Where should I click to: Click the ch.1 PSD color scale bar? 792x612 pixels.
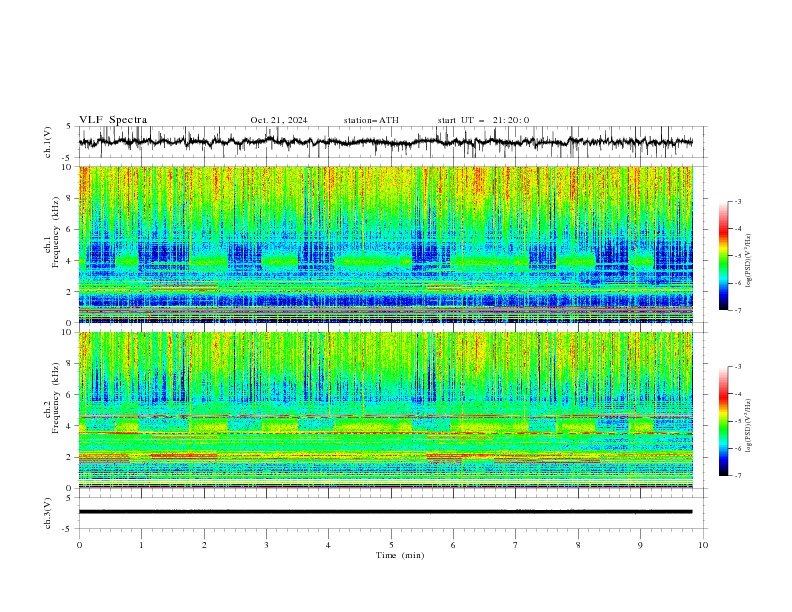pyautogui.click(x=723, y=256)
